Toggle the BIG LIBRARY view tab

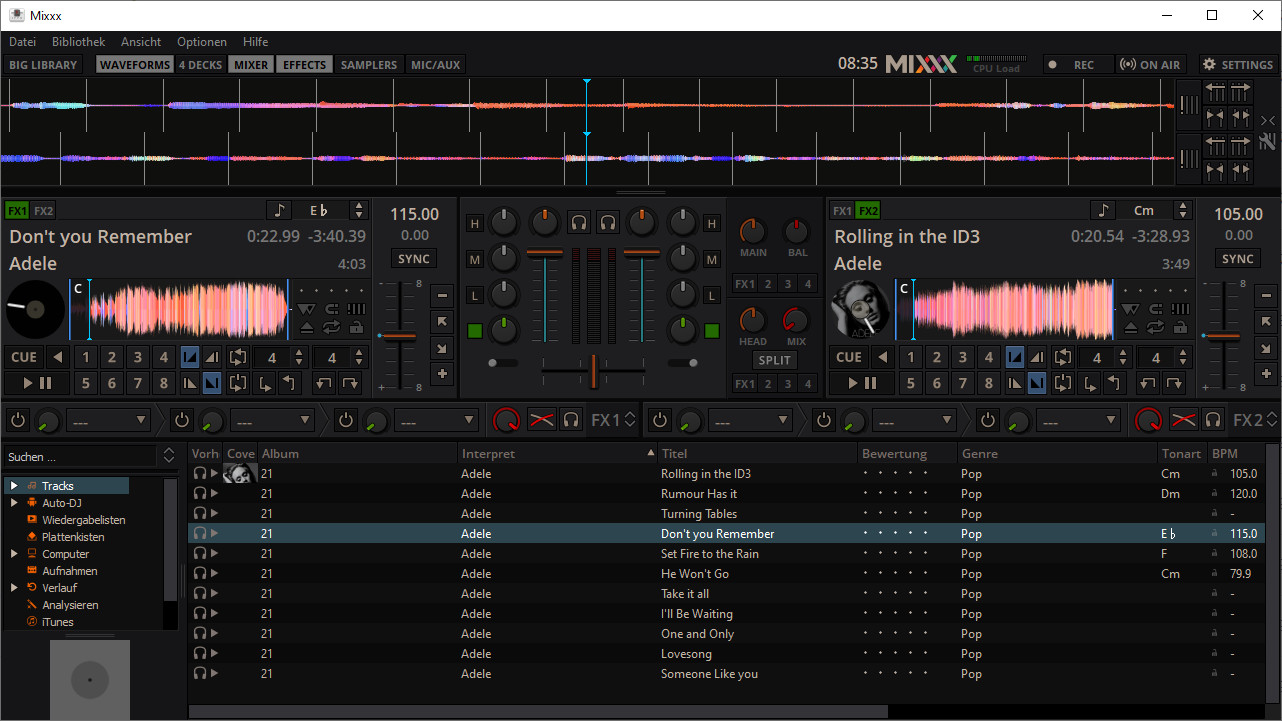(x=43, y=65)
